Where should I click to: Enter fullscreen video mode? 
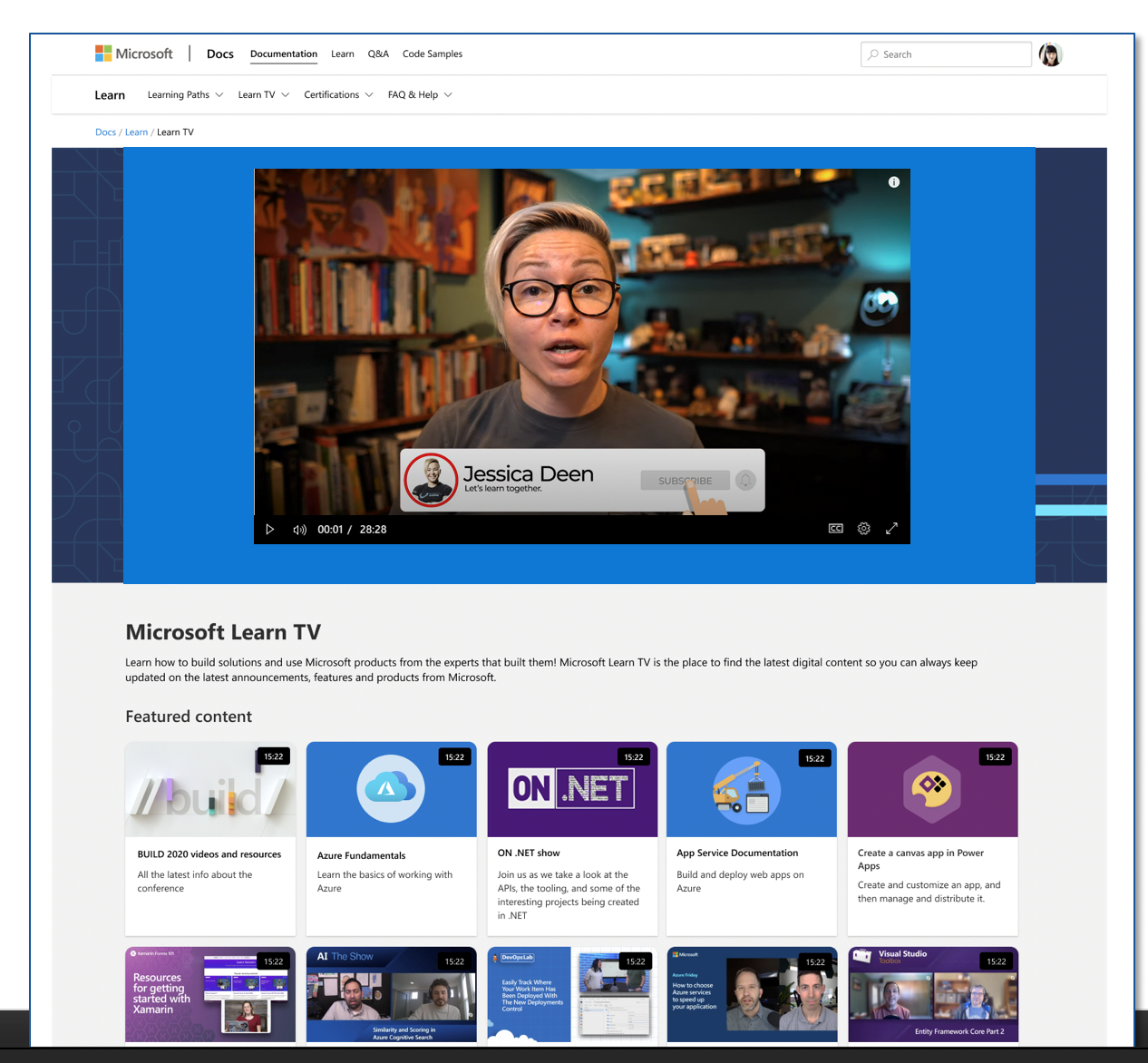[891, 529]
